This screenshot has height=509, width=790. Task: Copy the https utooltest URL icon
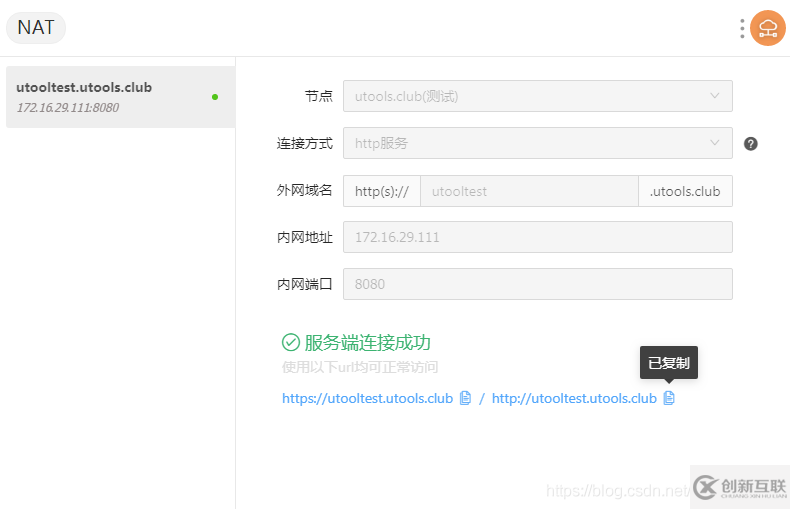[x=466, y=398]
